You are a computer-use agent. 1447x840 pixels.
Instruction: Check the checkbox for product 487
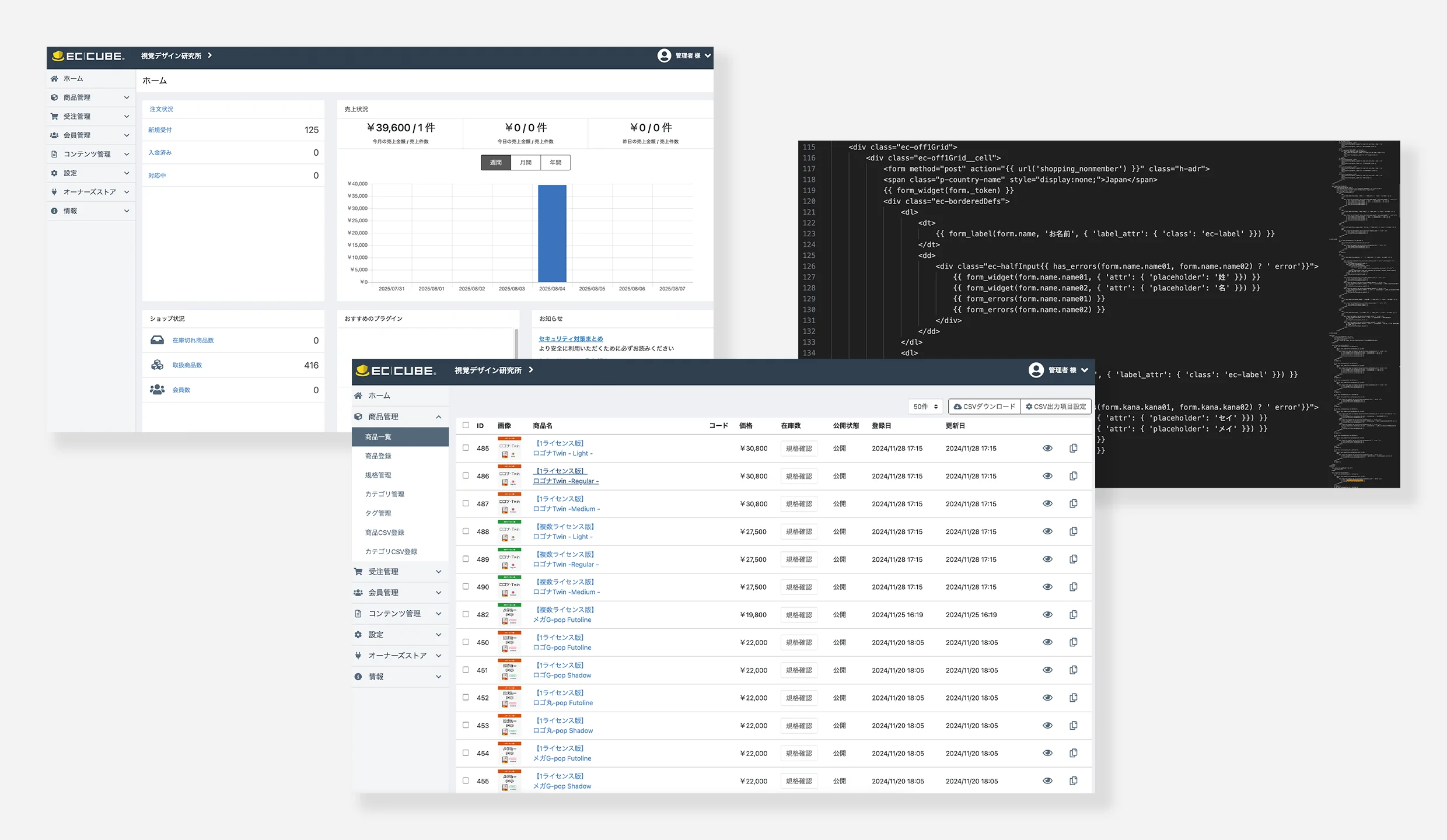pos(466,503)
